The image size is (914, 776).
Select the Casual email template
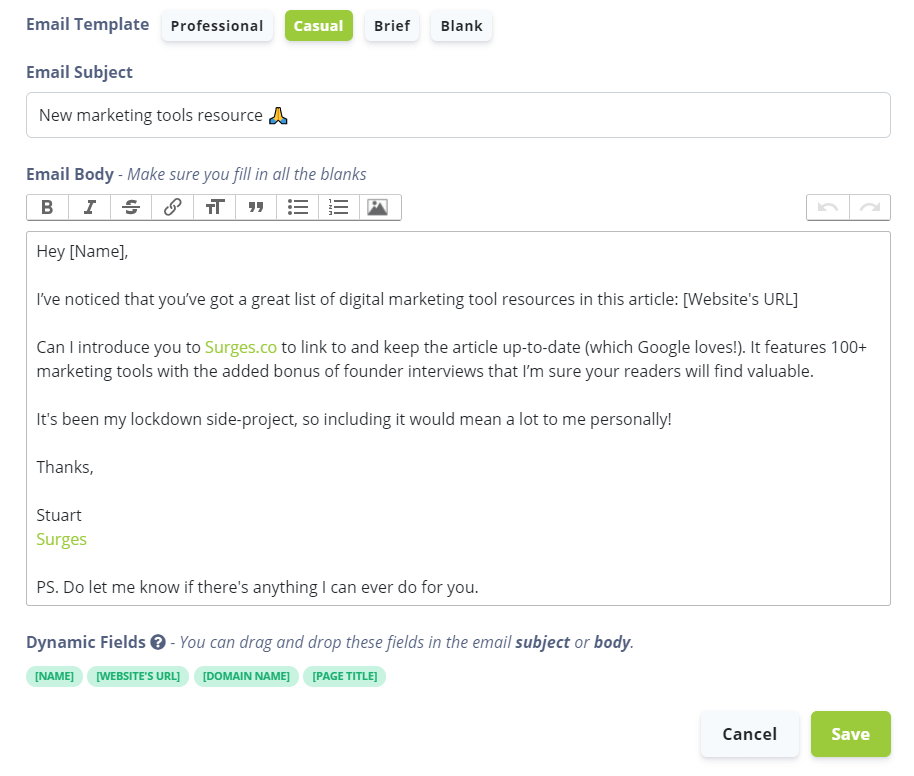(x=318, y=26)
